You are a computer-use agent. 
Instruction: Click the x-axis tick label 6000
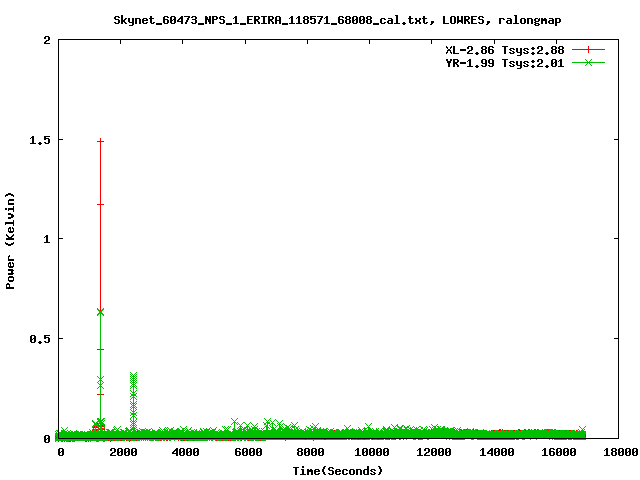click(x=247, y=452)
